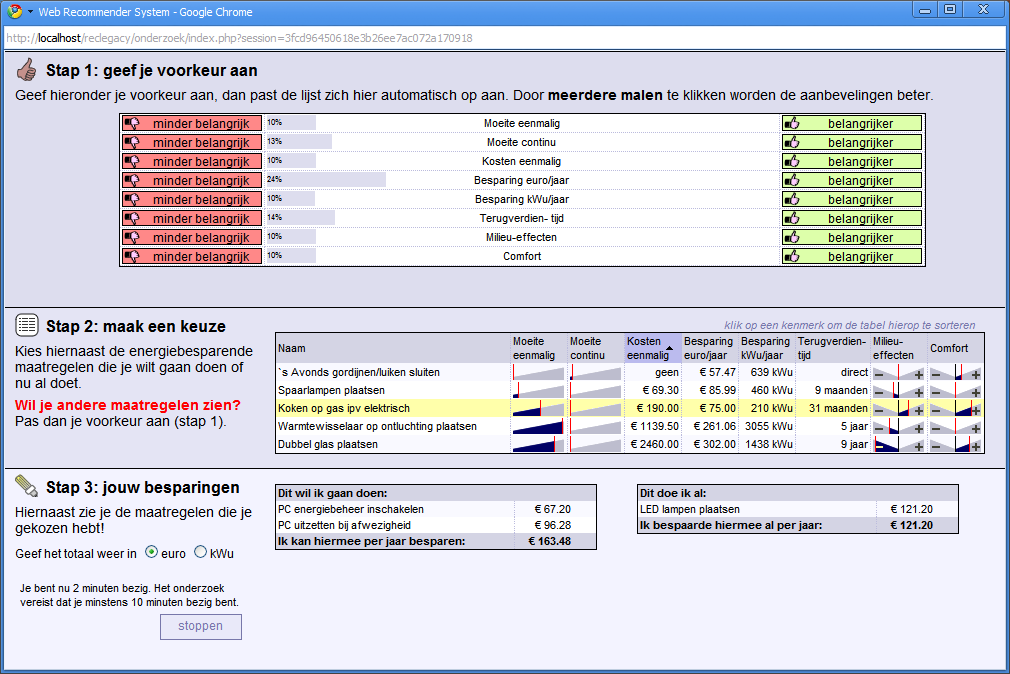Click thumbs-down icon for Moeite eenmalig

131,123
